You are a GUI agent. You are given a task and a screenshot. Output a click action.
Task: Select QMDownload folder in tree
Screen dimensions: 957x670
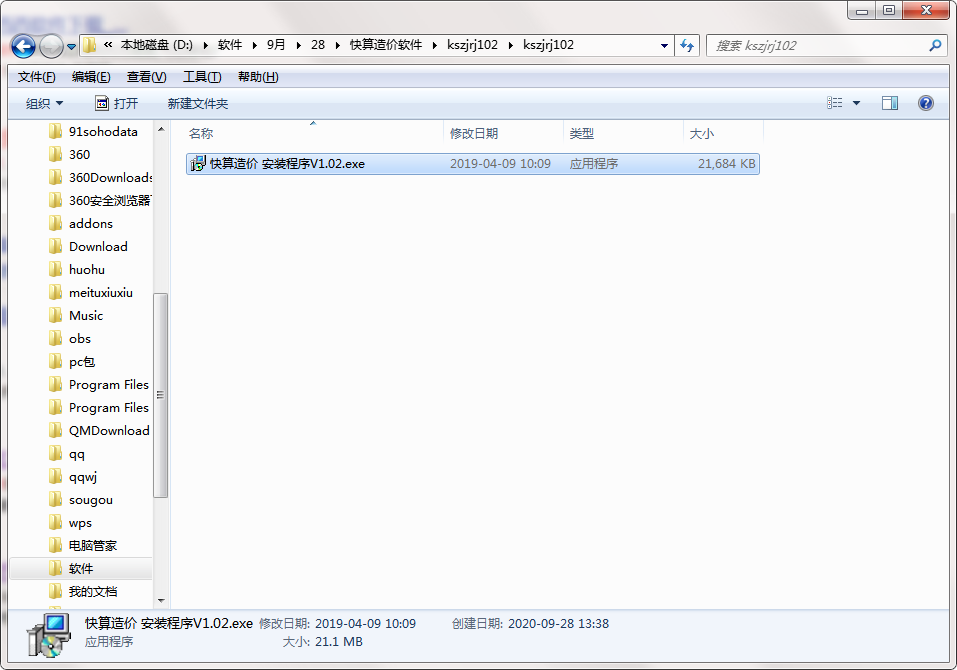[x=109, y=431]
